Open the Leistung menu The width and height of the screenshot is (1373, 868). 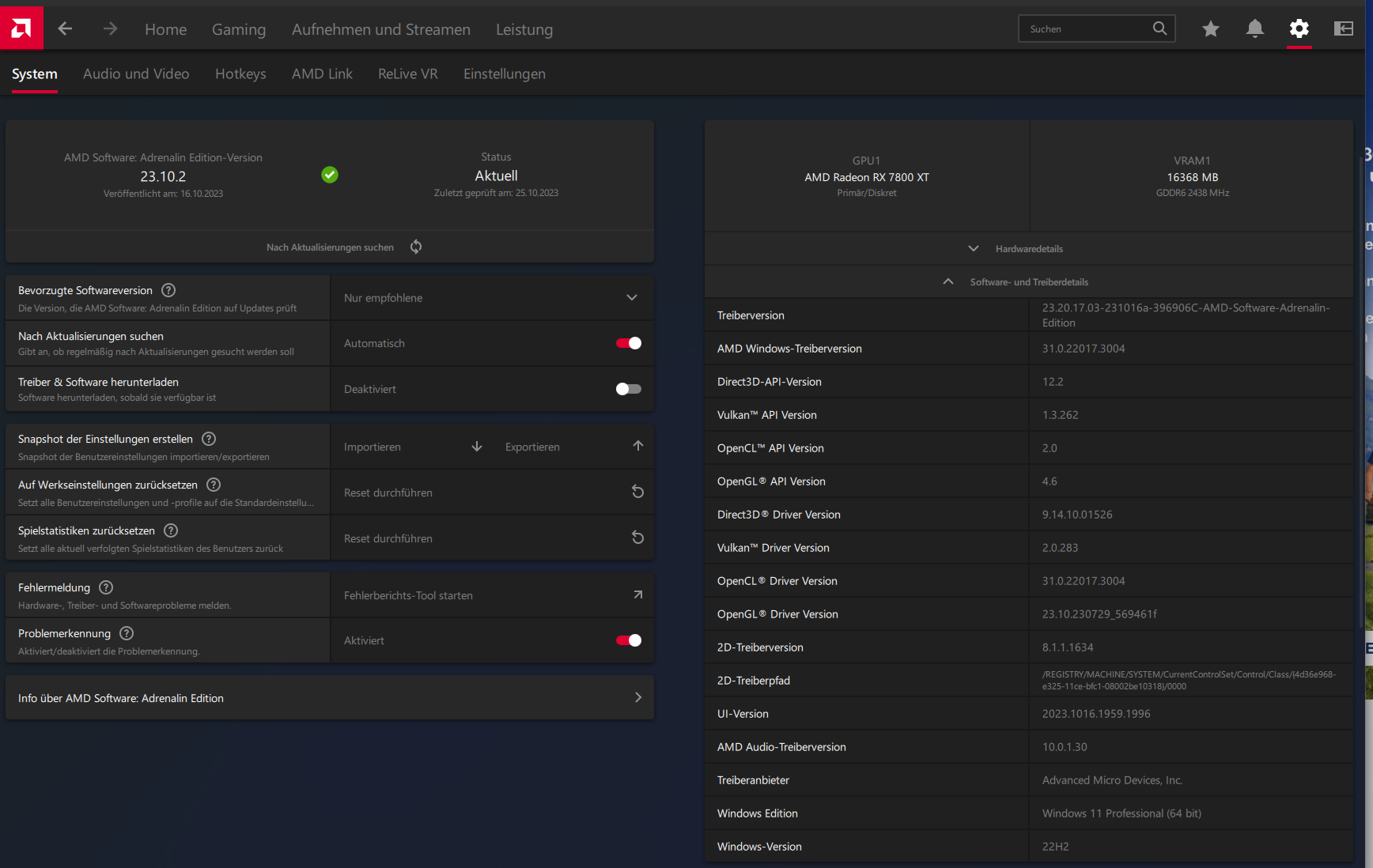[x=524, y=29]
